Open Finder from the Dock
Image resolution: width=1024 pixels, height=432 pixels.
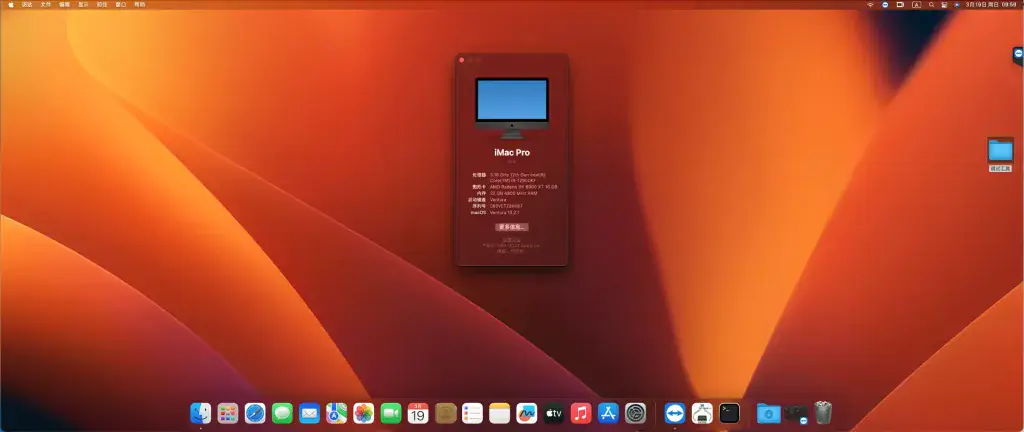(200, 413)
